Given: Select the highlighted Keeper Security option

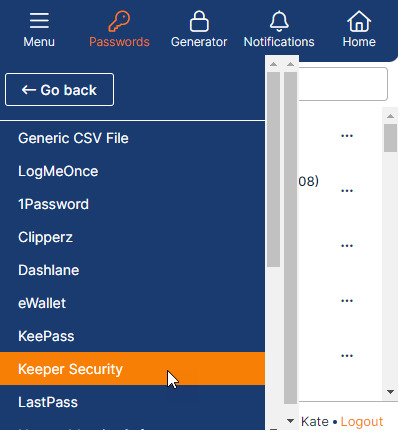Looking at the screenshot, I should (132, 369).
